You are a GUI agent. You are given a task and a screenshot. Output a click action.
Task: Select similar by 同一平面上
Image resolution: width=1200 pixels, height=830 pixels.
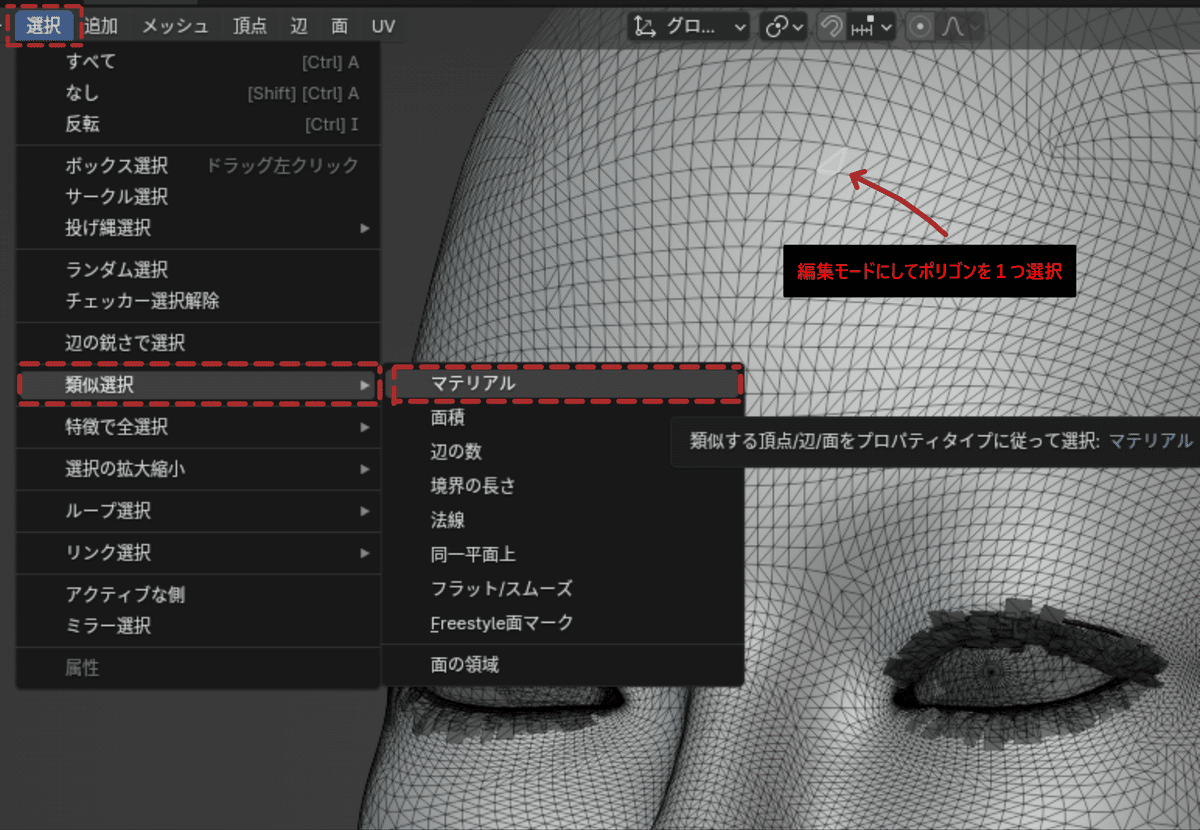pos(564,554)
